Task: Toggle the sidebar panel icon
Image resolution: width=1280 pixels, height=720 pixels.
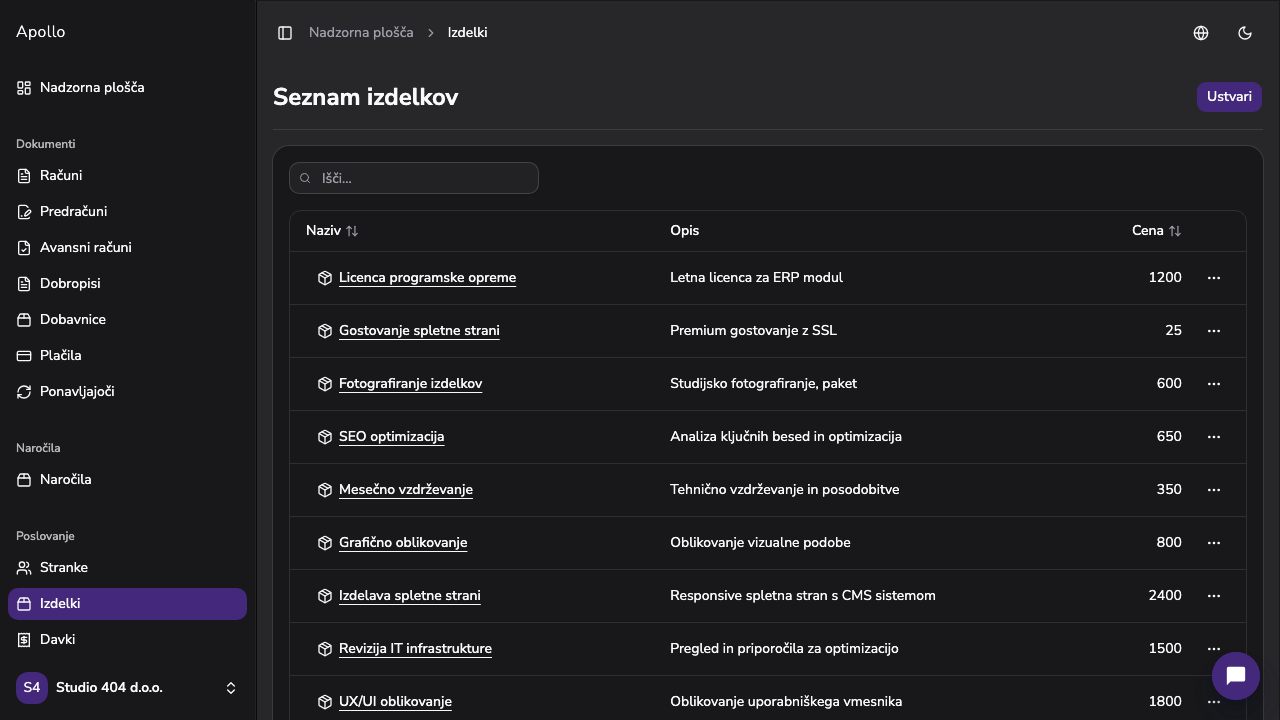Action: click(x=285, y=33)
